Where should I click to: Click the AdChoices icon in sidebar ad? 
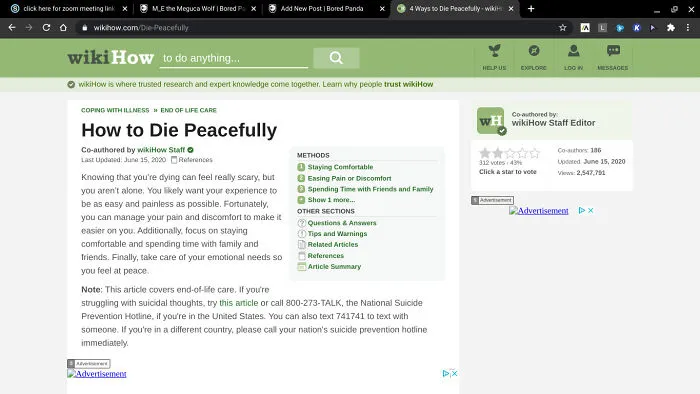click(582, 210)
